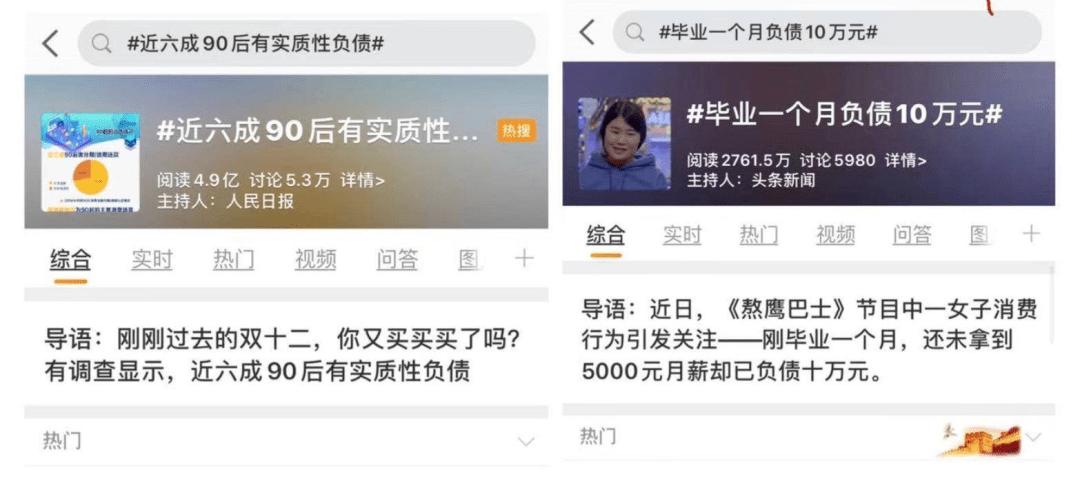This screenshot has height=481, width=1080.
Task: Open 详情> under 阅读2761.5万
Action: [x=906, y=161]
